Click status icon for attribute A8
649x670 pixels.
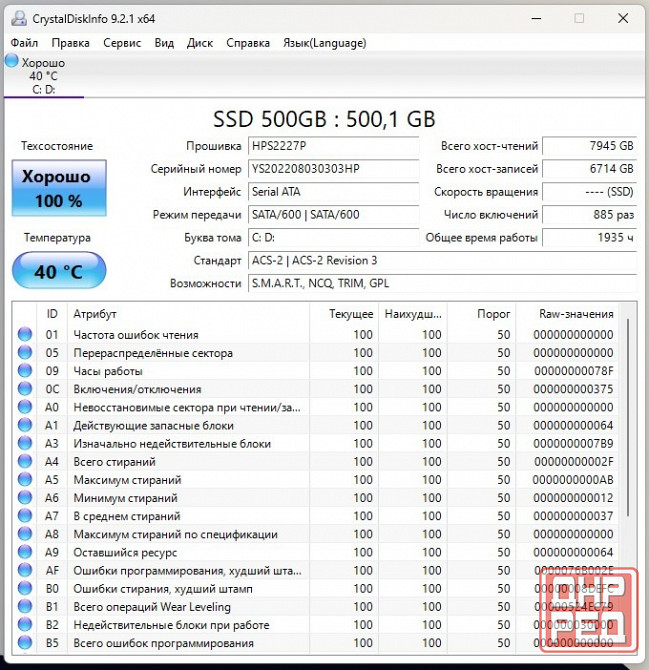coord(25,534)
